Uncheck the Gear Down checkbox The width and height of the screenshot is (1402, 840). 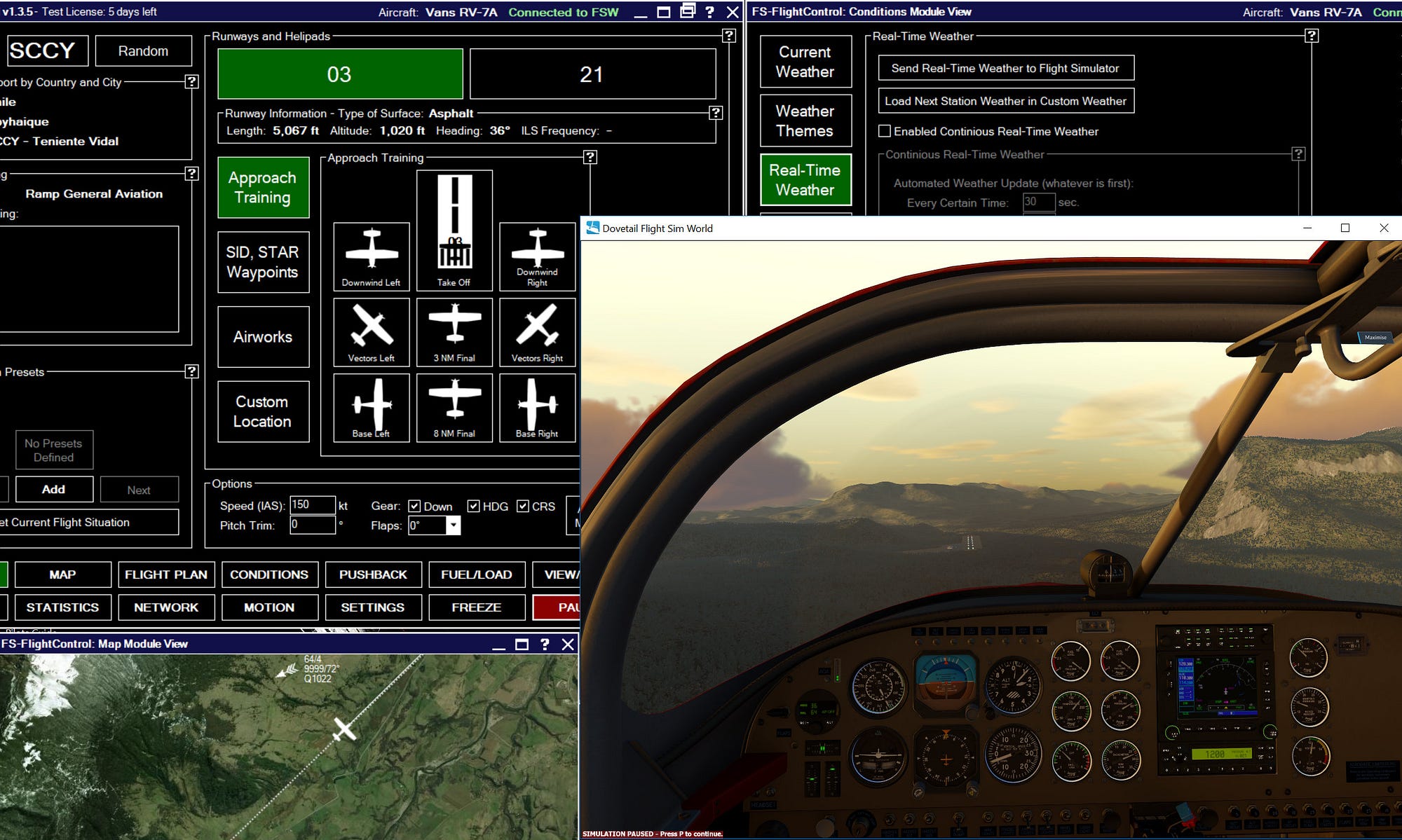(414, 507)
